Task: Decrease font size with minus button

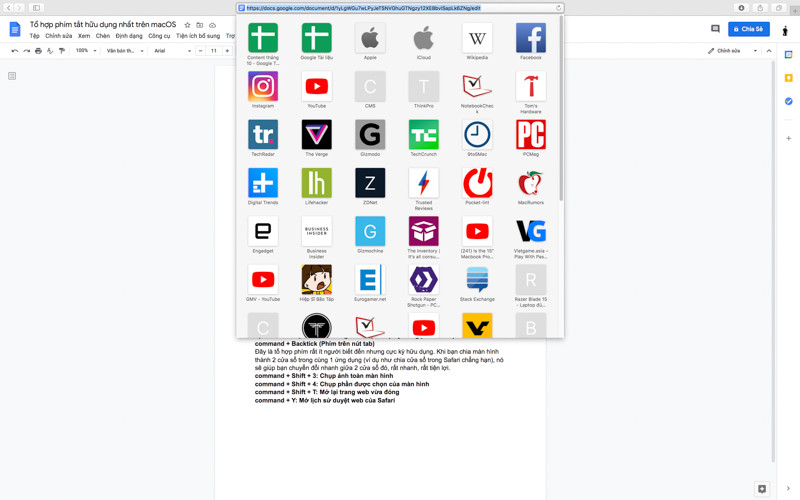Action: (201, 51)
